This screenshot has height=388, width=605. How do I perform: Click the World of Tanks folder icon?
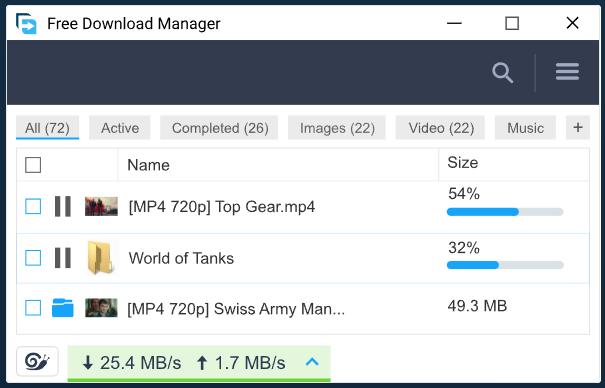[101, 258]
